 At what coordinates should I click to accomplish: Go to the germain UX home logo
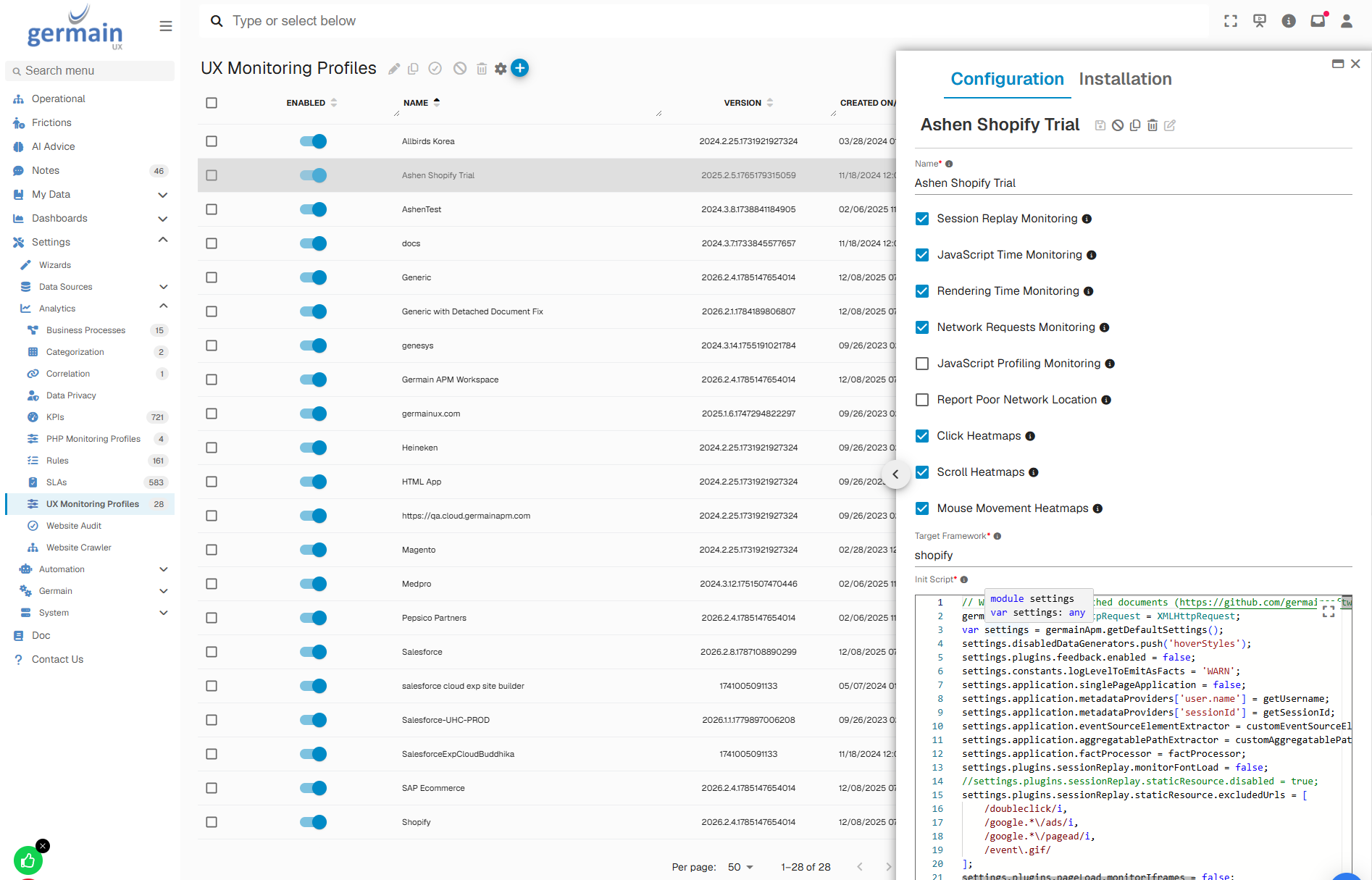coord(75,28)
